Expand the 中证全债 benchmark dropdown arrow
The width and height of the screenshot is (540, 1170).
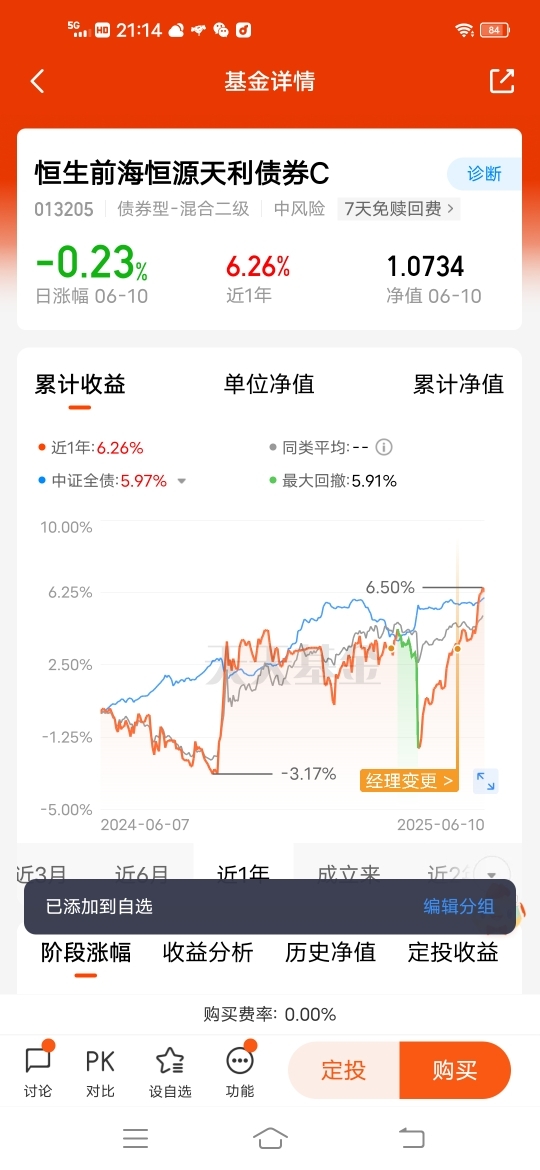click(181, 482)
